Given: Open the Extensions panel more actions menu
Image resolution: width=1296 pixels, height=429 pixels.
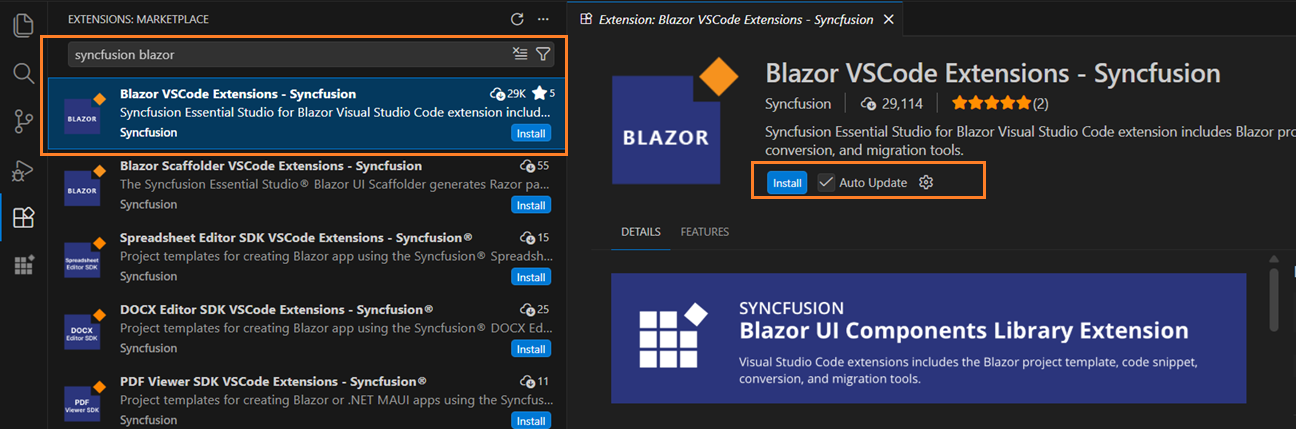Looking at the screenshot, I should point(543,19).
